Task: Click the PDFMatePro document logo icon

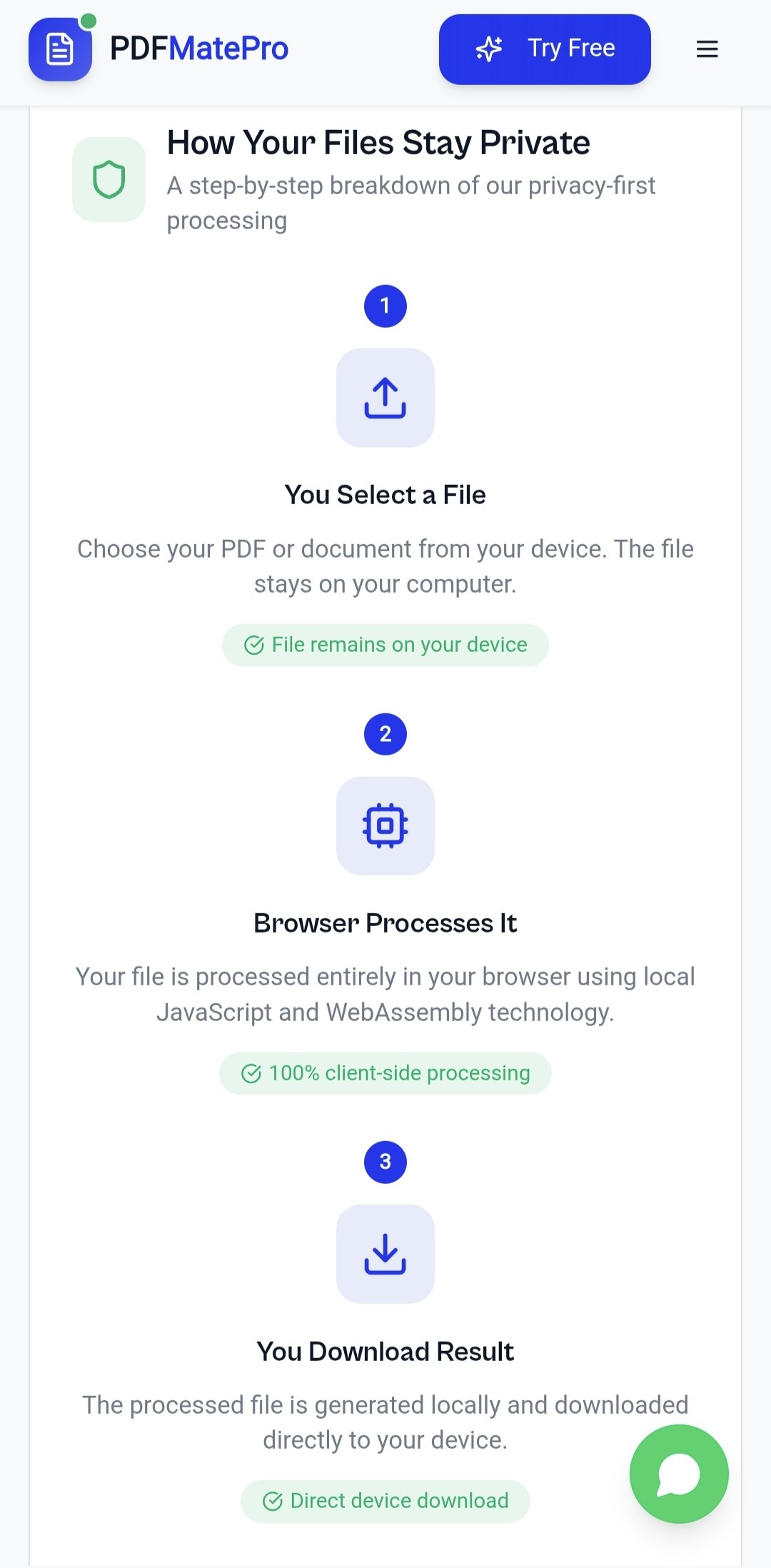Action: [x=60, y=49]
